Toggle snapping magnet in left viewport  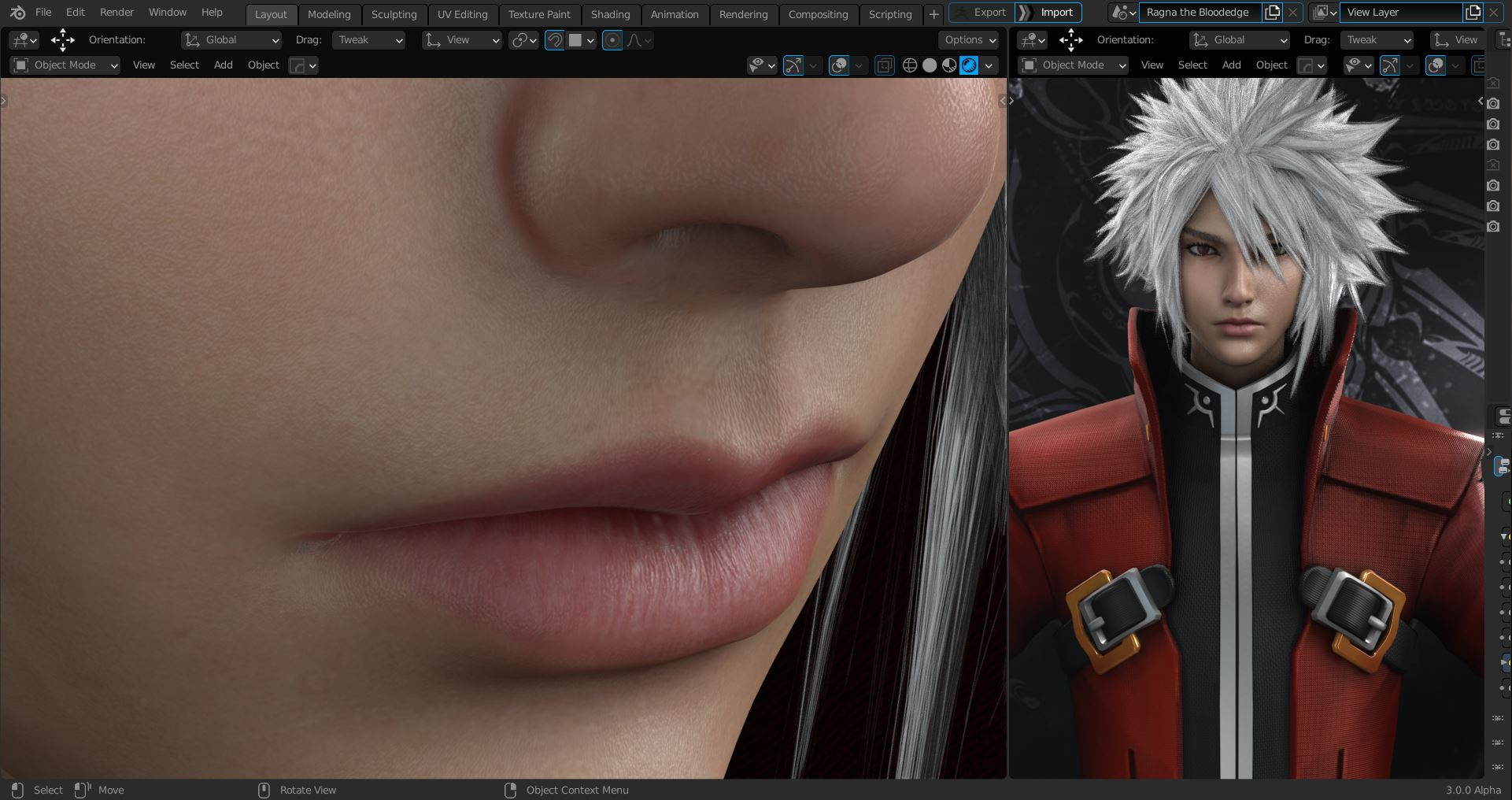[x=555, y=40]
